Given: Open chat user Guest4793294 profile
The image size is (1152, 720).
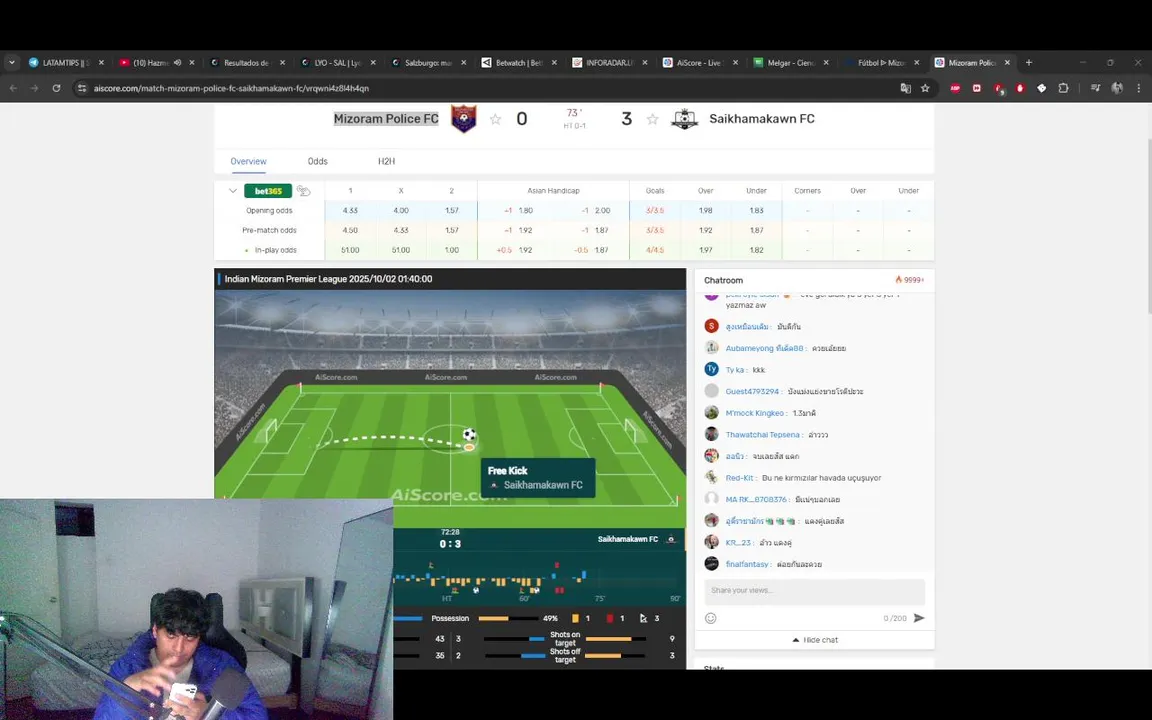Looking at the screenshot, I should [x=752, y=392].
